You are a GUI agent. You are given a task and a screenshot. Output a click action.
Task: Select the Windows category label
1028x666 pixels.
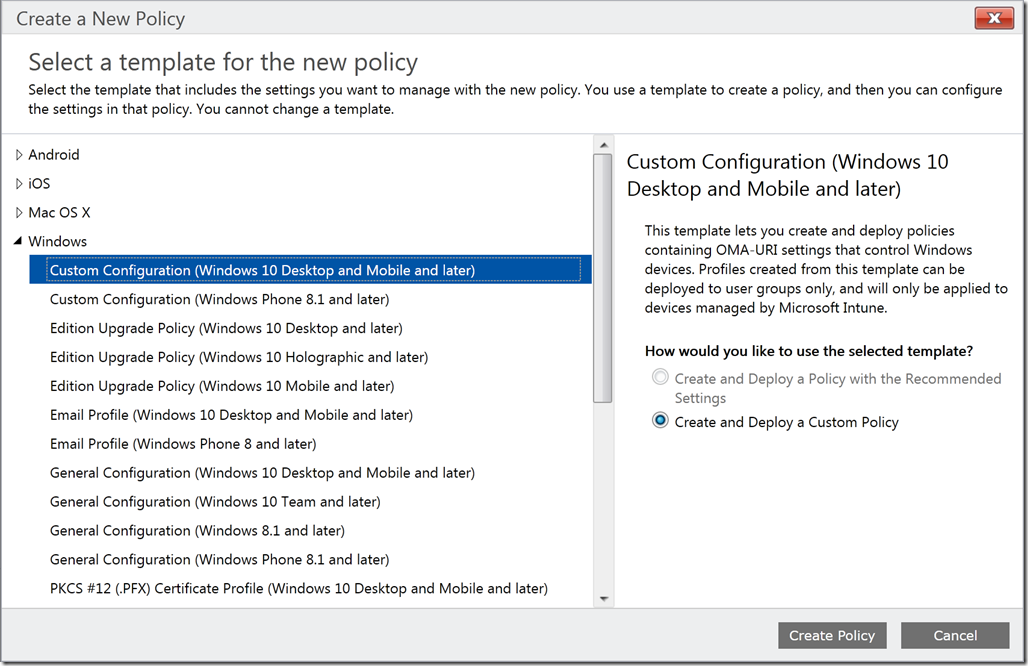(57, 241)
